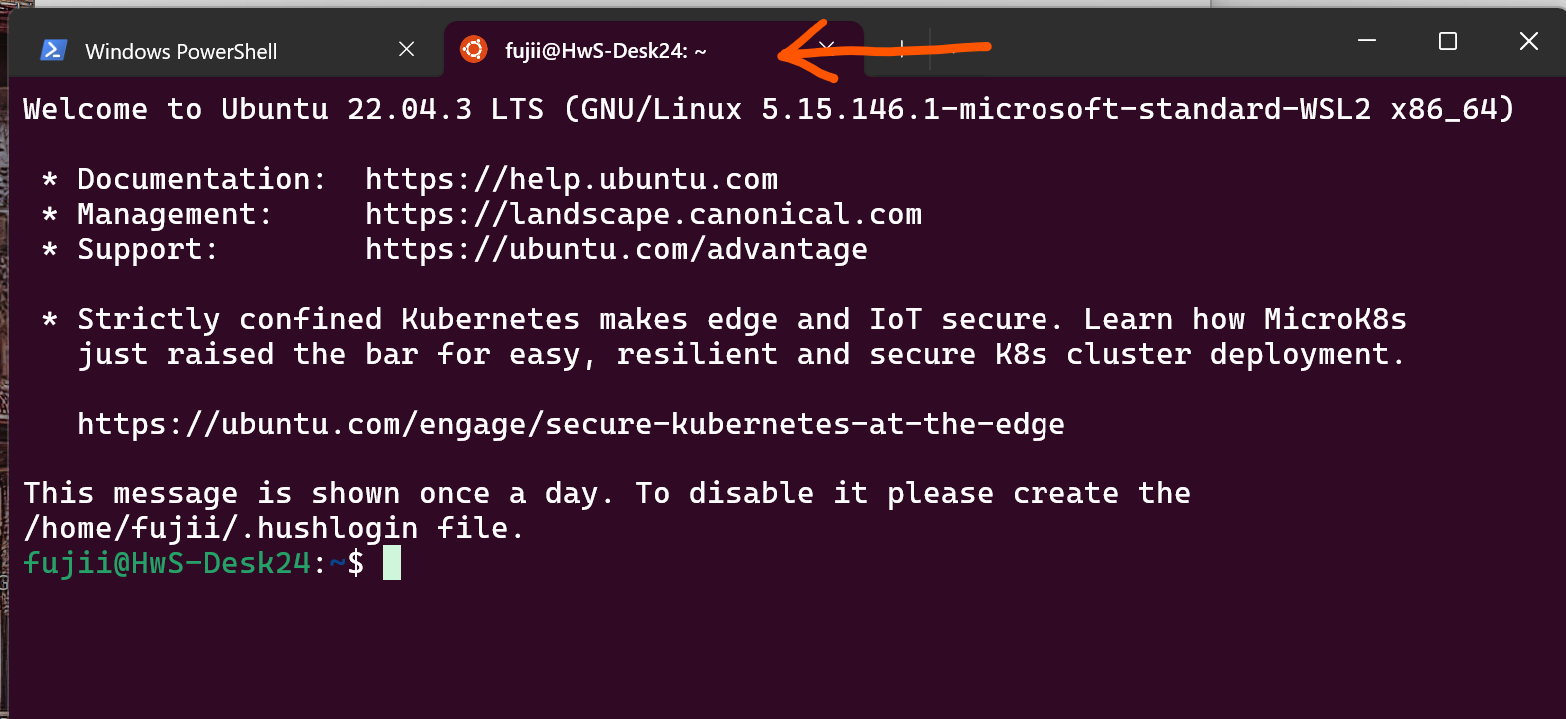1566x719 pixels.
Task: Open the secure-kubernetes-at-the-edge URL
Action: (571, 425)
